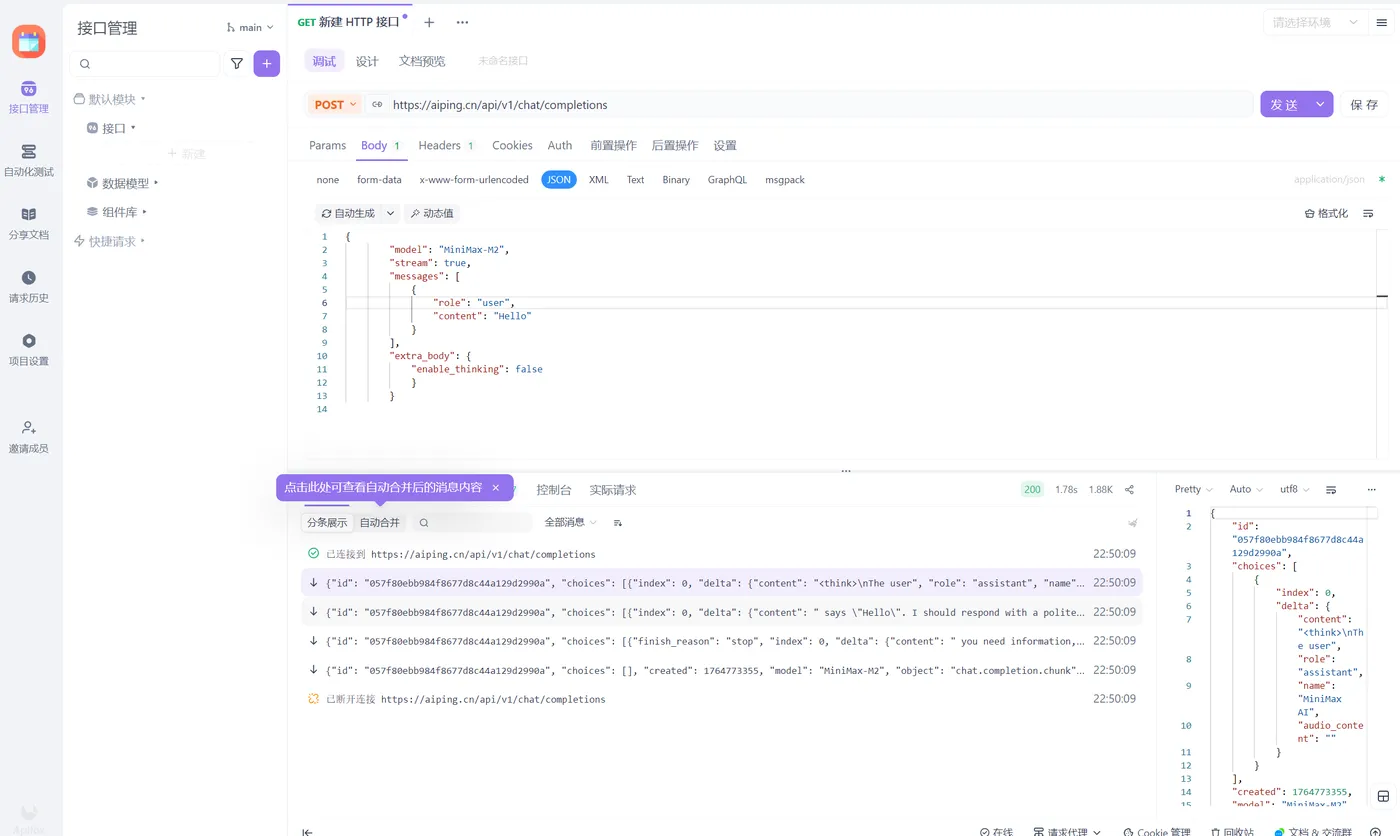1400x836 pixels.
Task: Select the Binary body type
Action: pos(676,180)
